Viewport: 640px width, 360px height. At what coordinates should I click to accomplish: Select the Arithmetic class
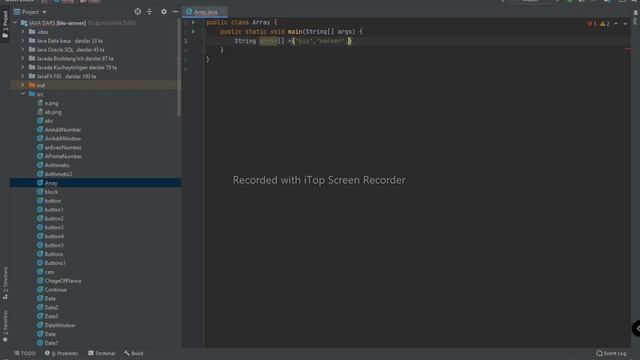pos(53,165)
